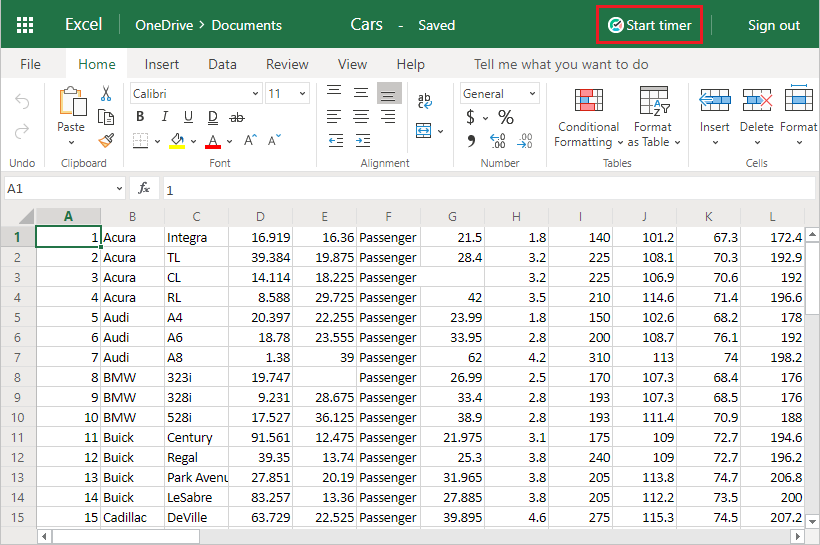Expand the Name Box dropdown arrow
This screenshot has width=820, height=545.
click(119, 188)
